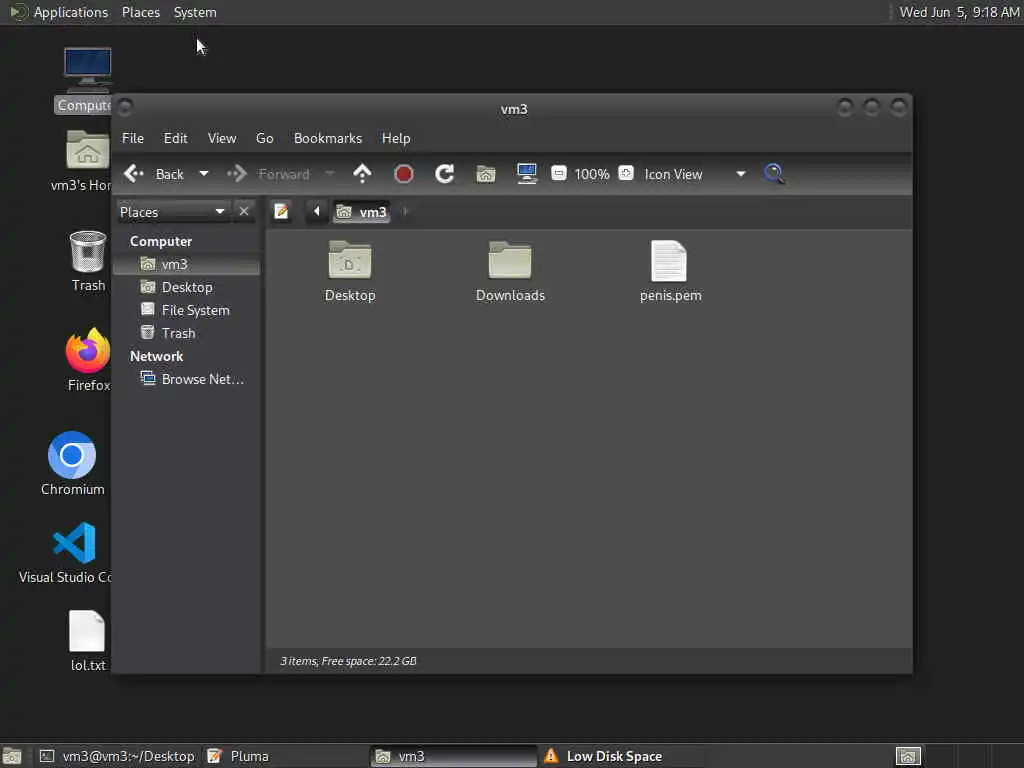1024x768 pixels.
Task: Select the Visual Studio Code desktop icon
Action: click(x=67, y=552)
